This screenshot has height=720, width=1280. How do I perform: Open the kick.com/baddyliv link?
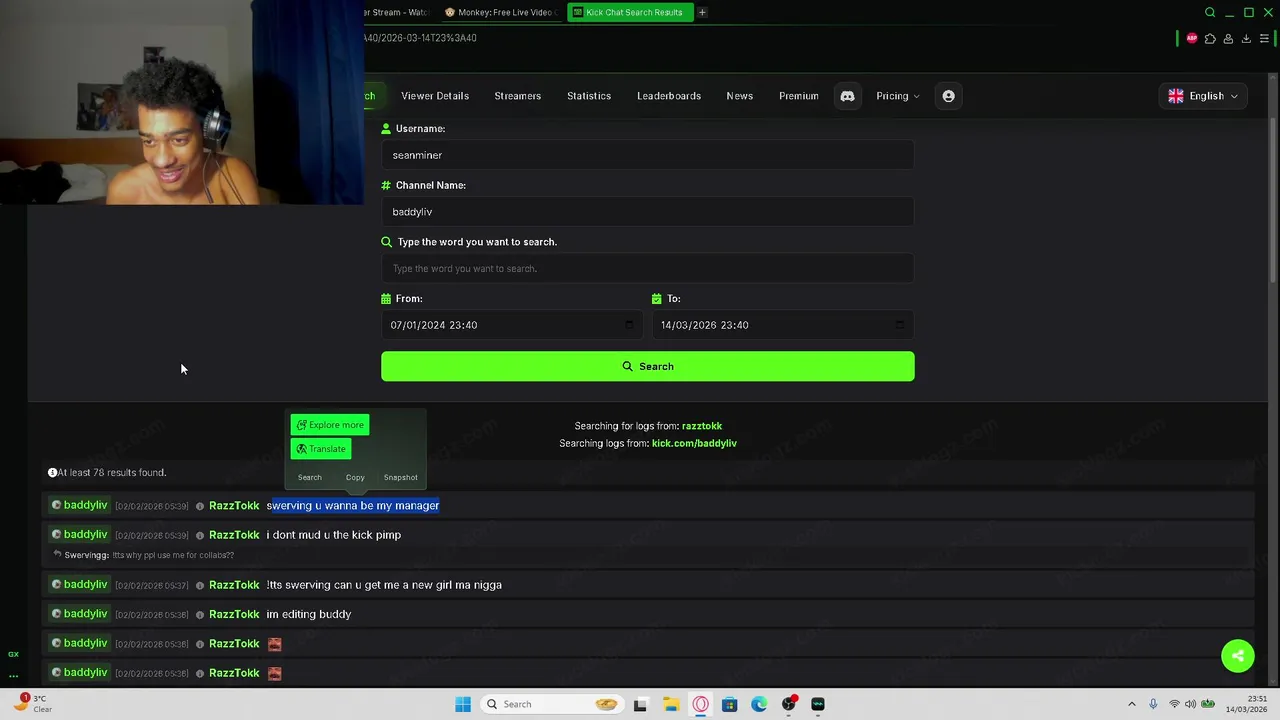(x=694, y=443)
